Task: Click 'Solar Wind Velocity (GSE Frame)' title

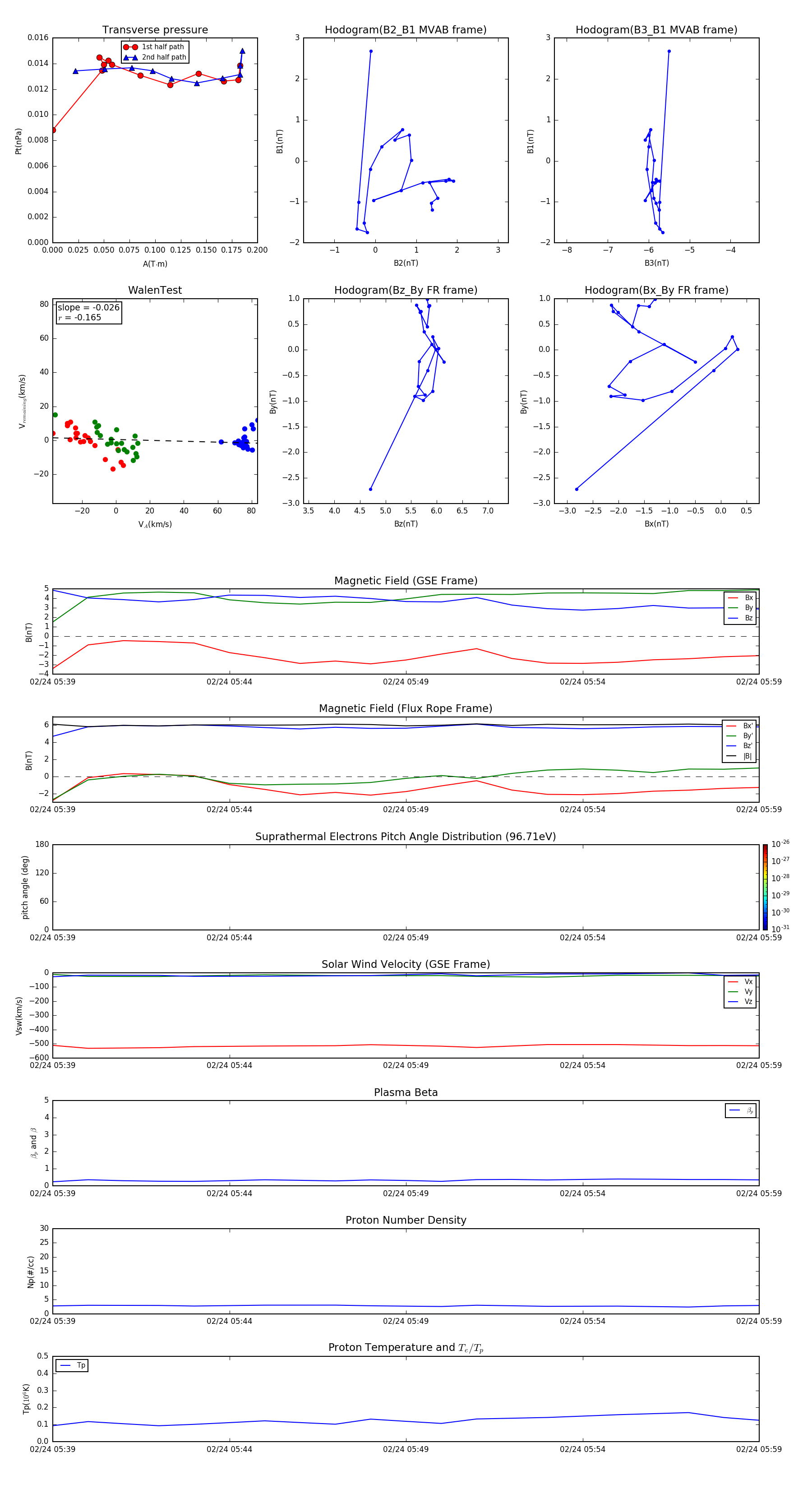Action: (406, 965)
